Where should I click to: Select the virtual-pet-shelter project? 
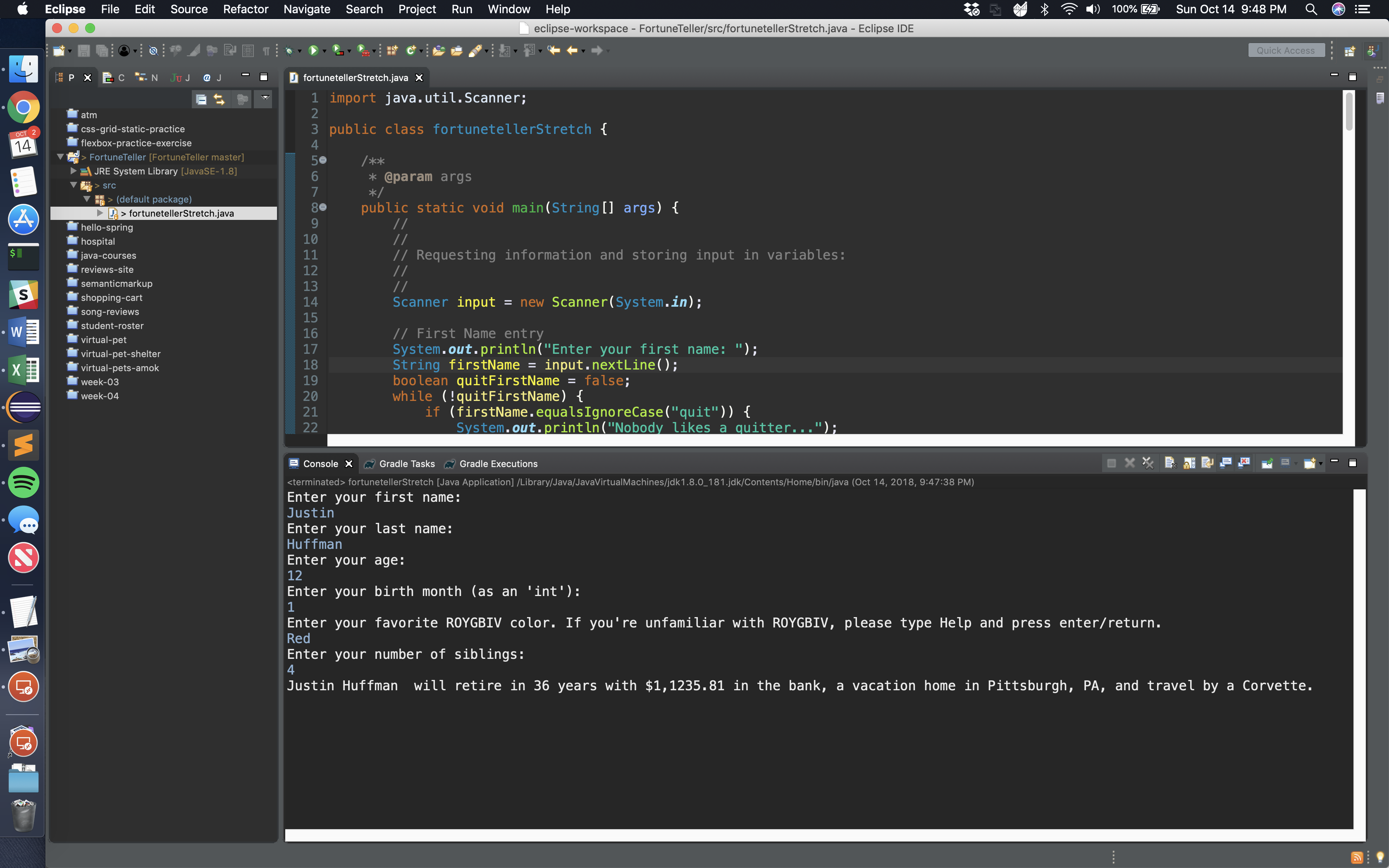[x=121, y=354]
